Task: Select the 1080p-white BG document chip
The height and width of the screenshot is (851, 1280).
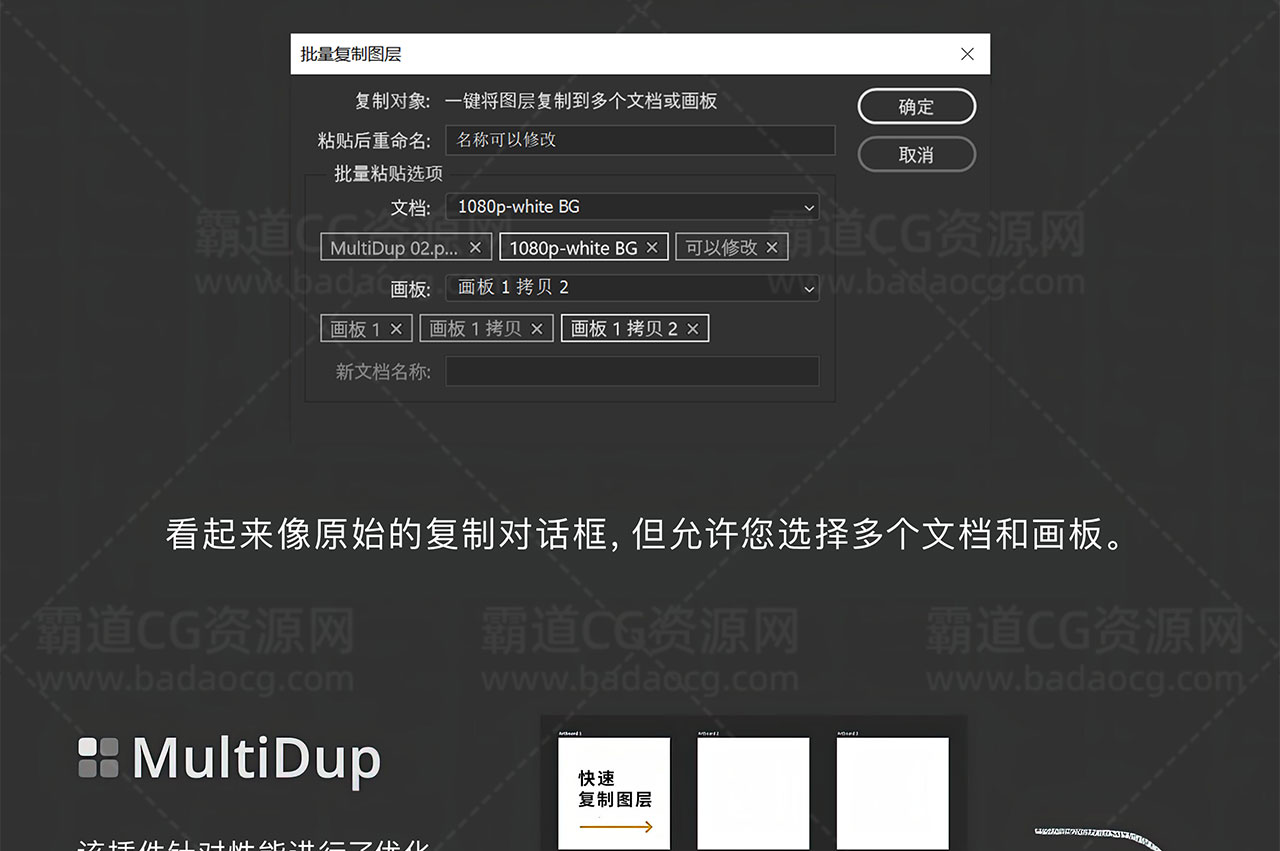Action: click(x=573, y=248)
